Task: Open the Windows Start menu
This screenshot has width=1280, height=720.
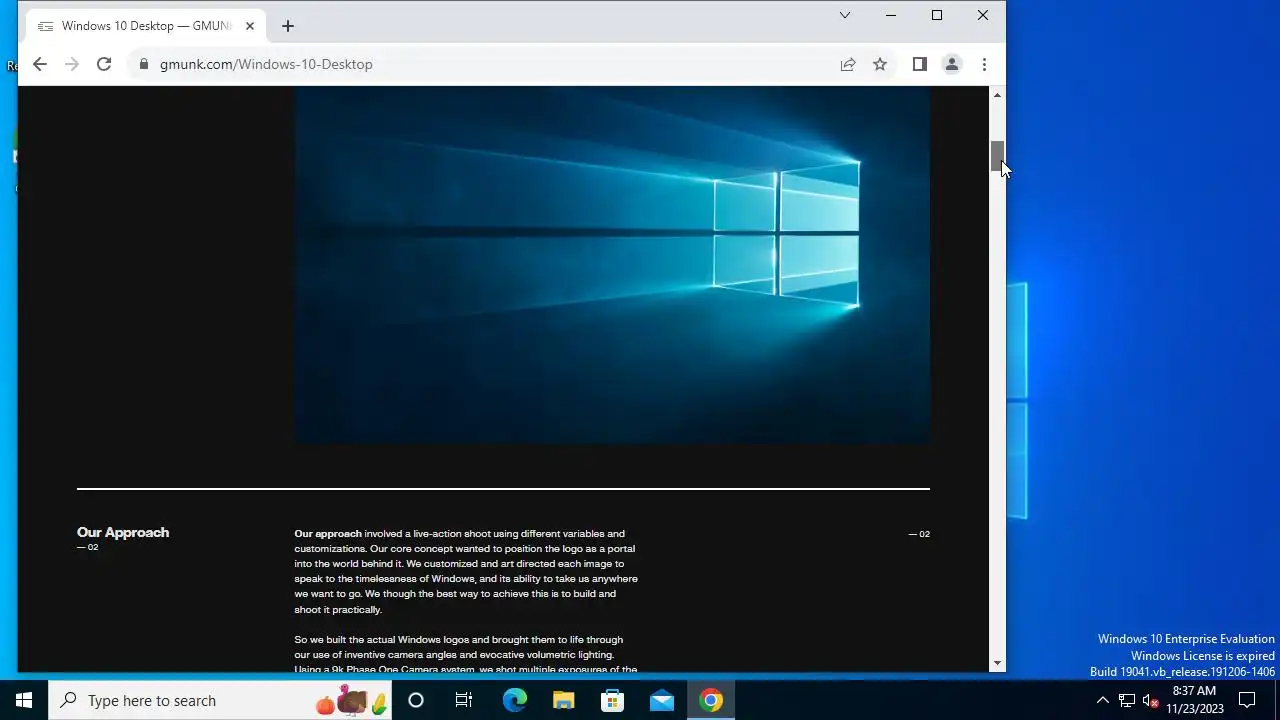Action: point(24,700)
